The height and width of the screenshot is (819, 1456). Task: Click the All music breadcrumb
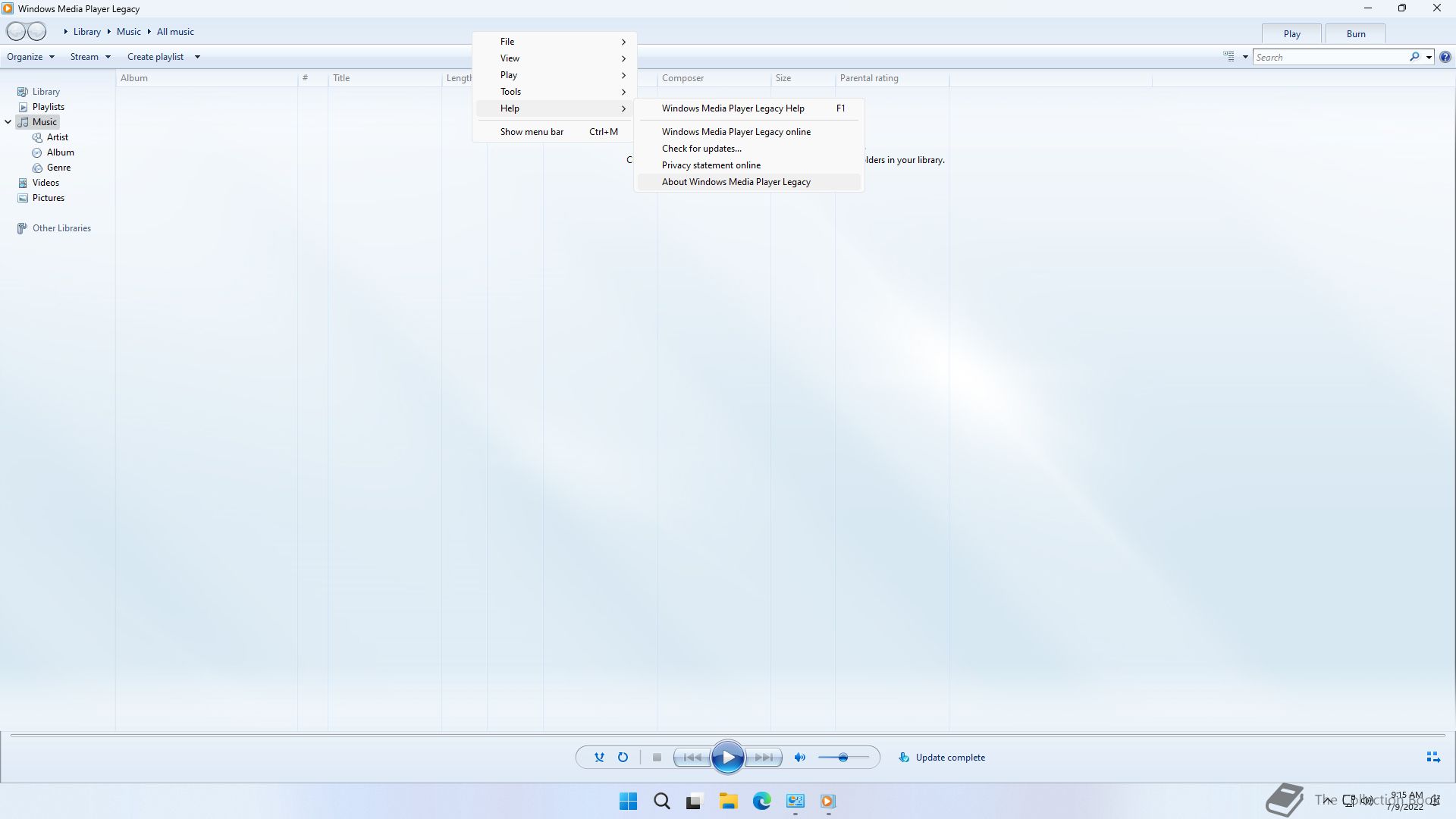175,32
